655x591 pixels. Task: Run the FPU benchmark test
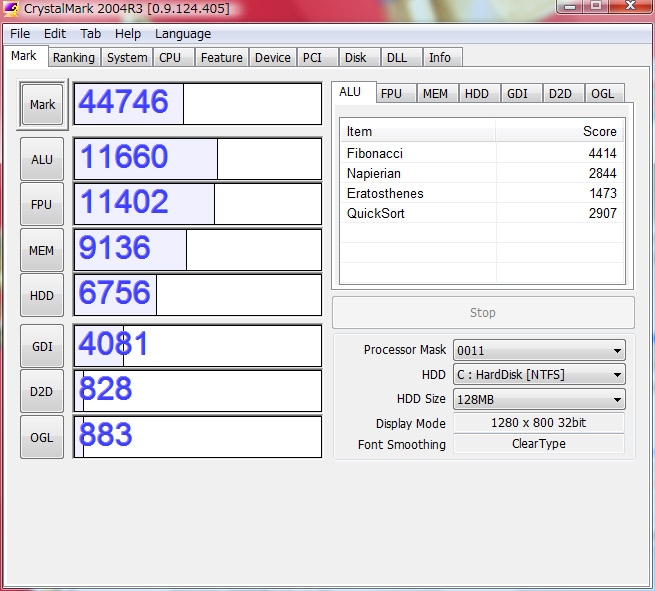point(42,205)
